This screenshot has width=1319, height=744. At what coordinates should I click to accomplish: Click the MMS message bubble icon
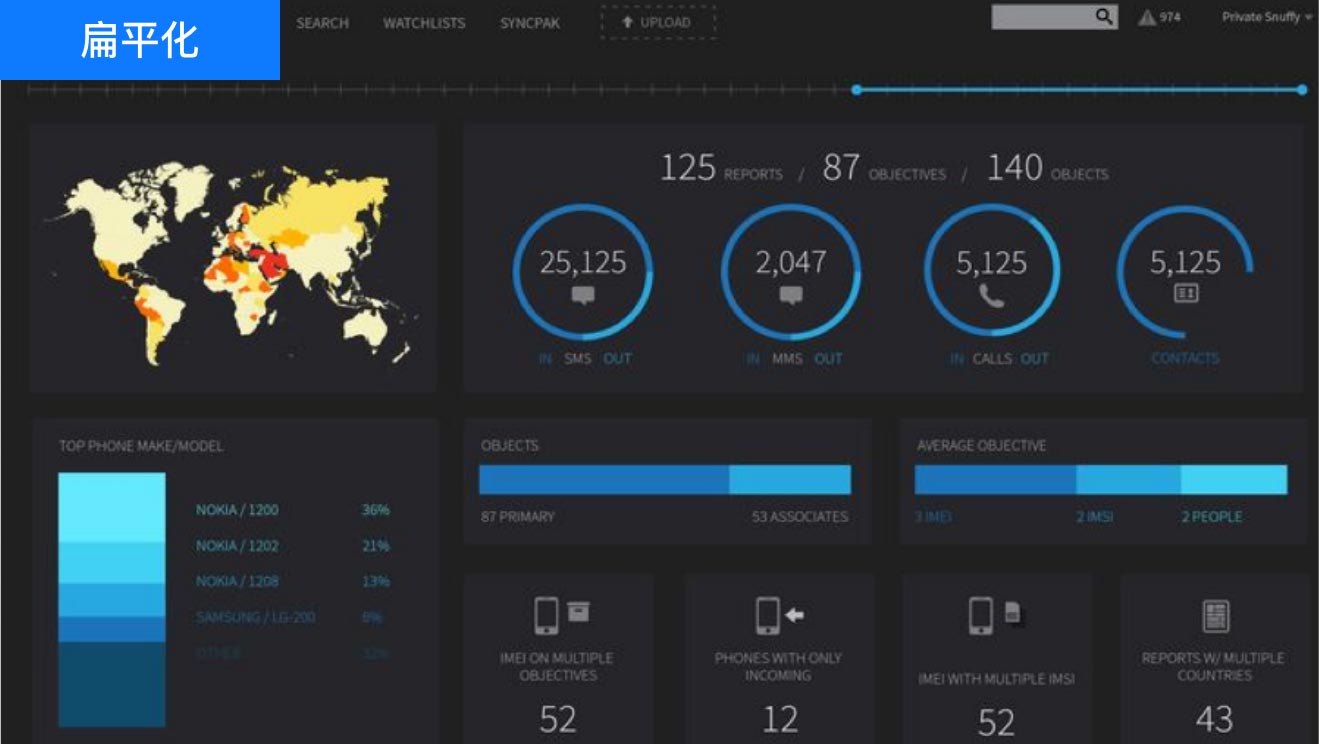pos(790,295)
